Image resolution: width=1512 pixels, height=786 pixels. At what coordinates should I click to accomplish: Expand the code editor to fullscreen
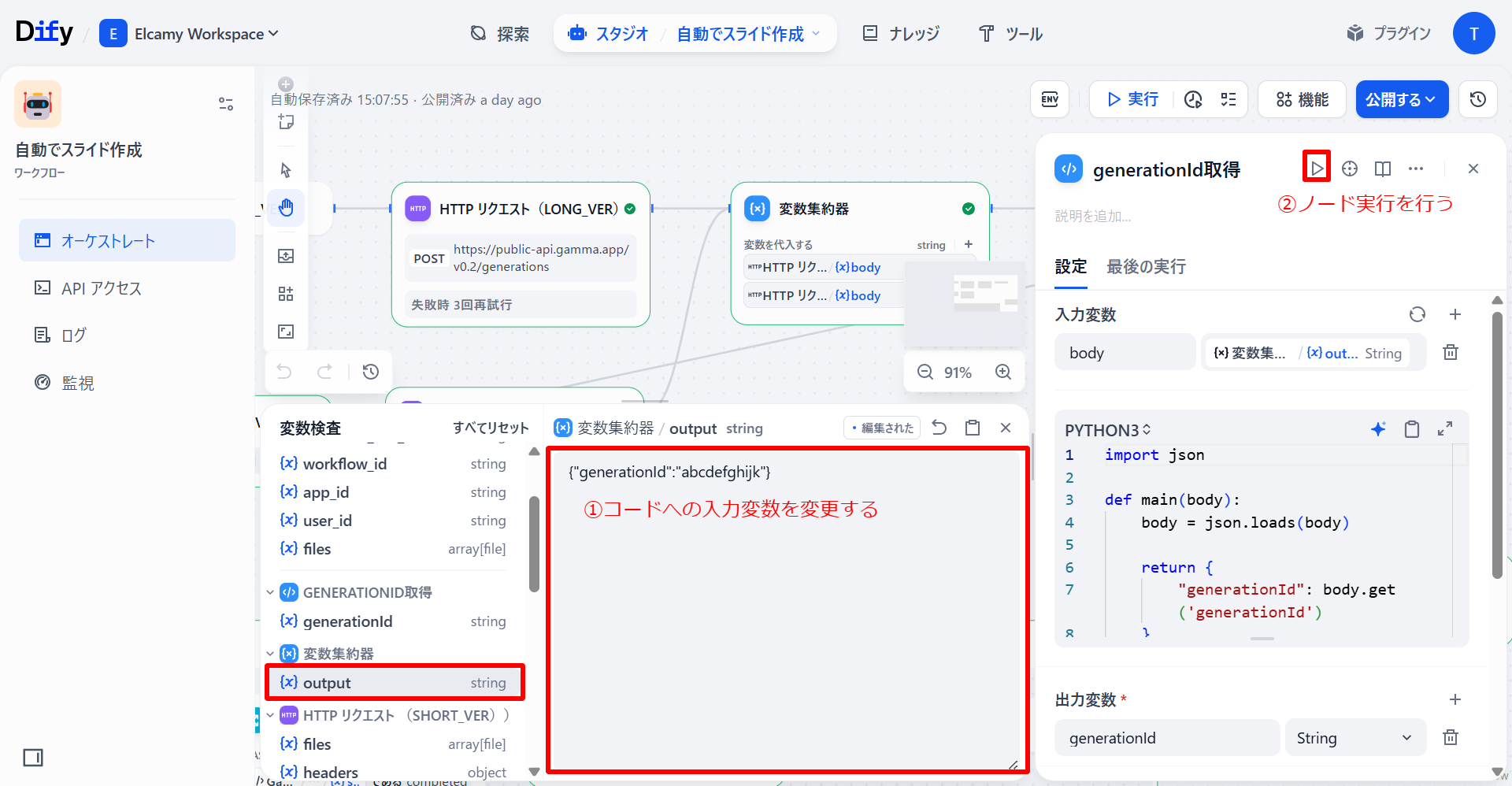click(x=1444, y=429)
